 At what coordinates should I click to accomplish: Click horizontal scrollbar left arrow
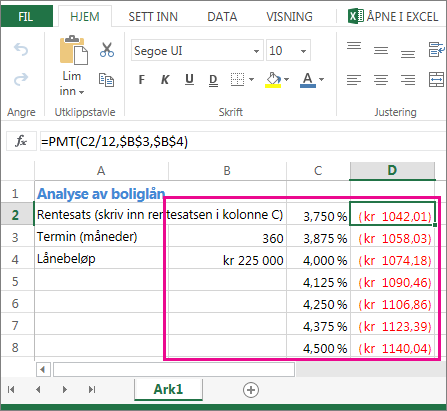click(x=43, y=370)
